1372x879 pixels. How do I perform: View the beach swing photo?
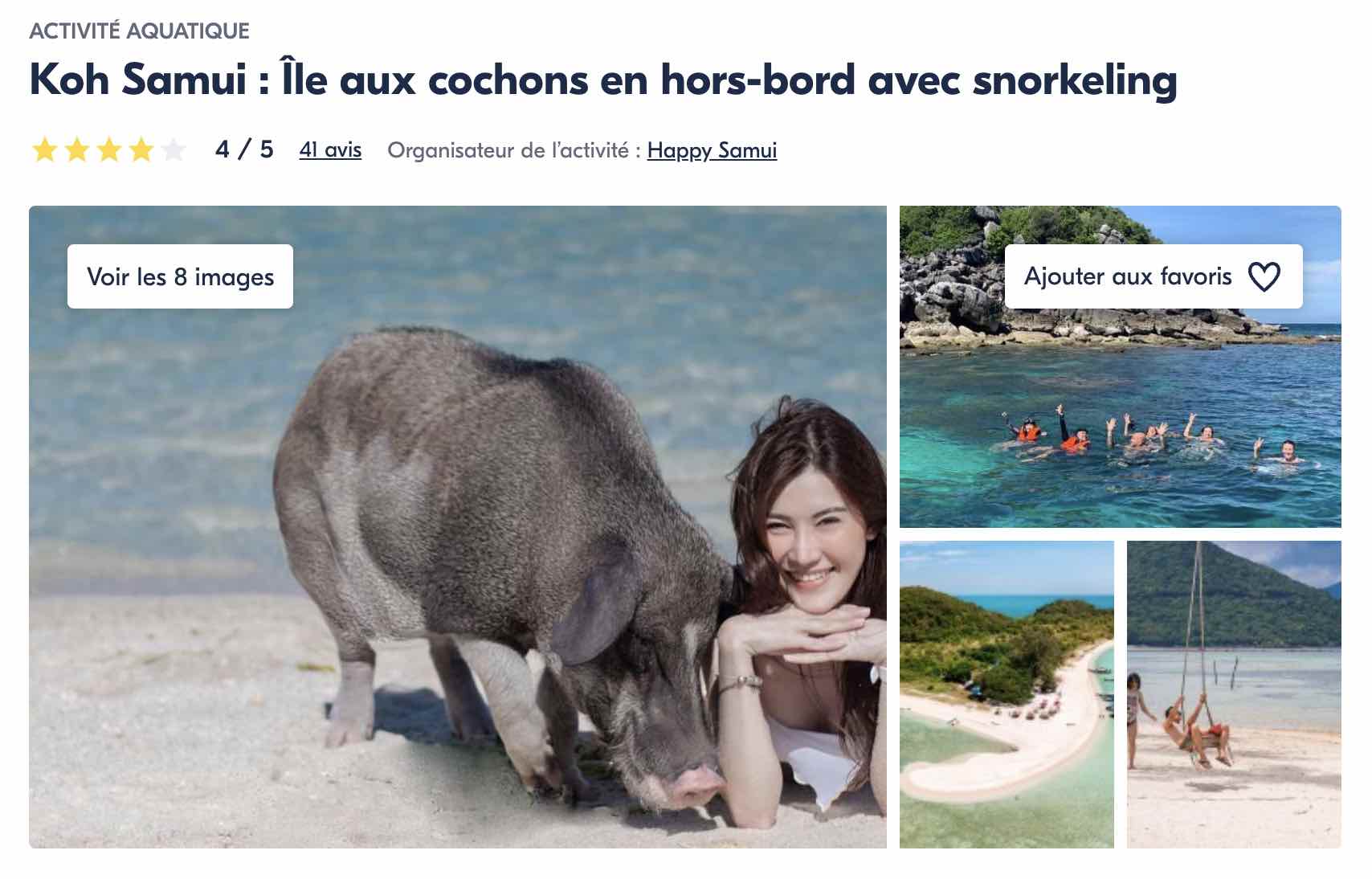(x=1234, y=694)
